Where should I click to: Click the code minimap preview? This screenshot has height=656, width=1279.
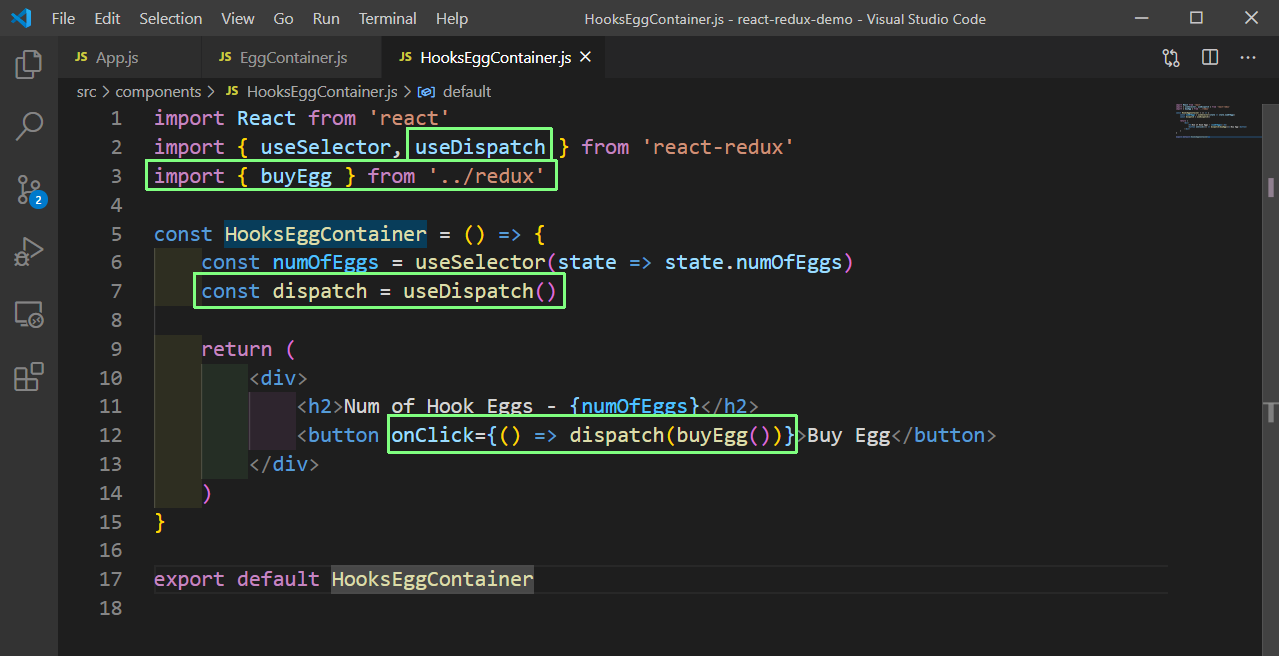1218,119
